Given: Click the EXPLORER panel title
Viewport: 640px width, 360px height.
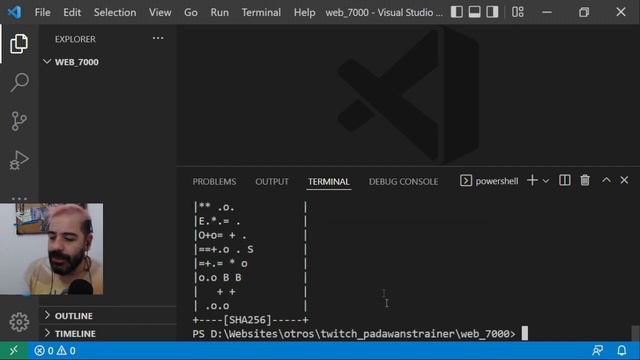Looking at the screenshot, I should click(x=75, y=39).
